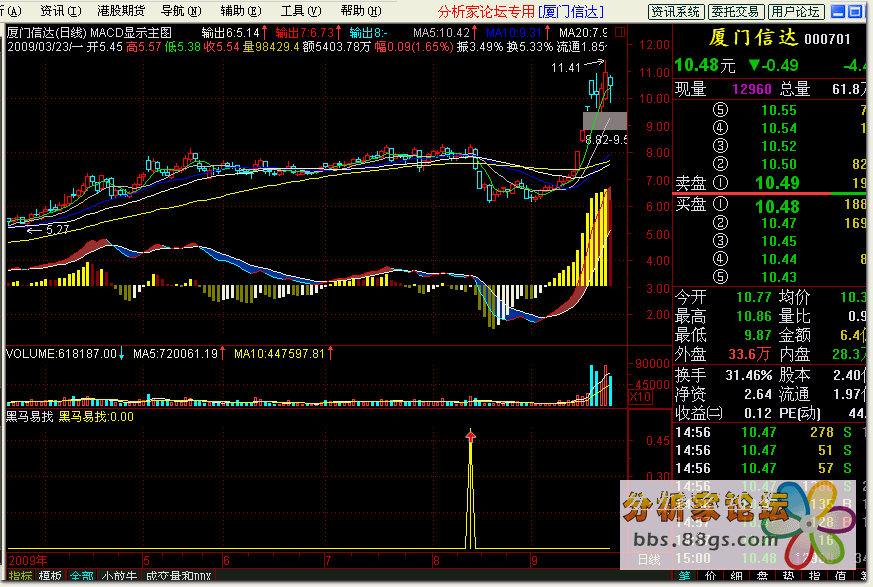Viewport: 873px width, 587px height.
Task: Minimize the application window
Action: pyautogui.click(x=838, y=12)
